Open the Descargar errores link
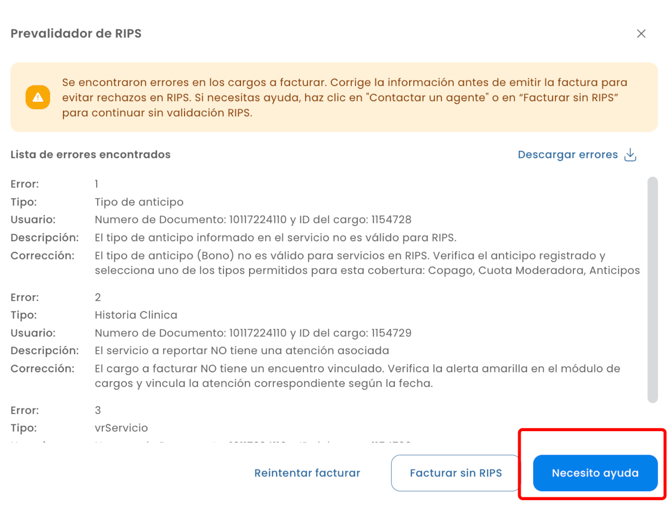This screenshot has width=670, height=505. pos(567,155)
